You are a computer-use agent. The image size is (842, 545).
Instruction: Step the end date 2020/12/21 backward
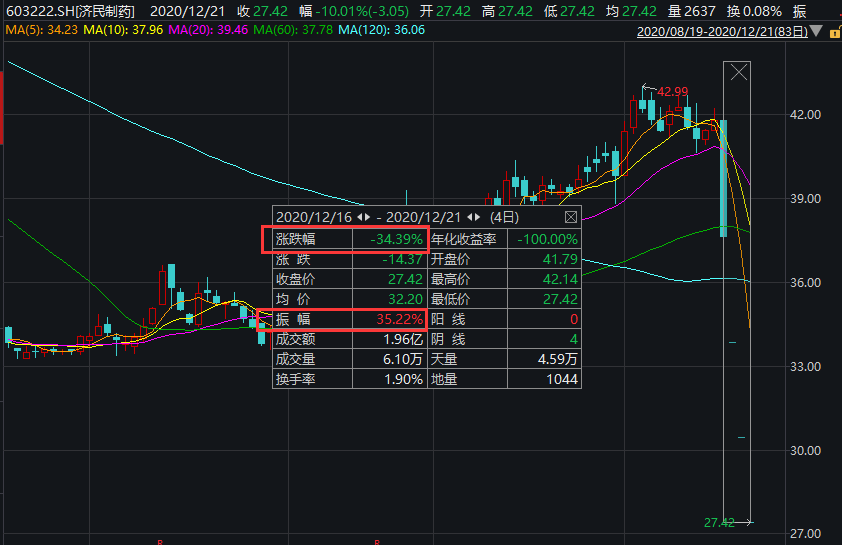471,216
